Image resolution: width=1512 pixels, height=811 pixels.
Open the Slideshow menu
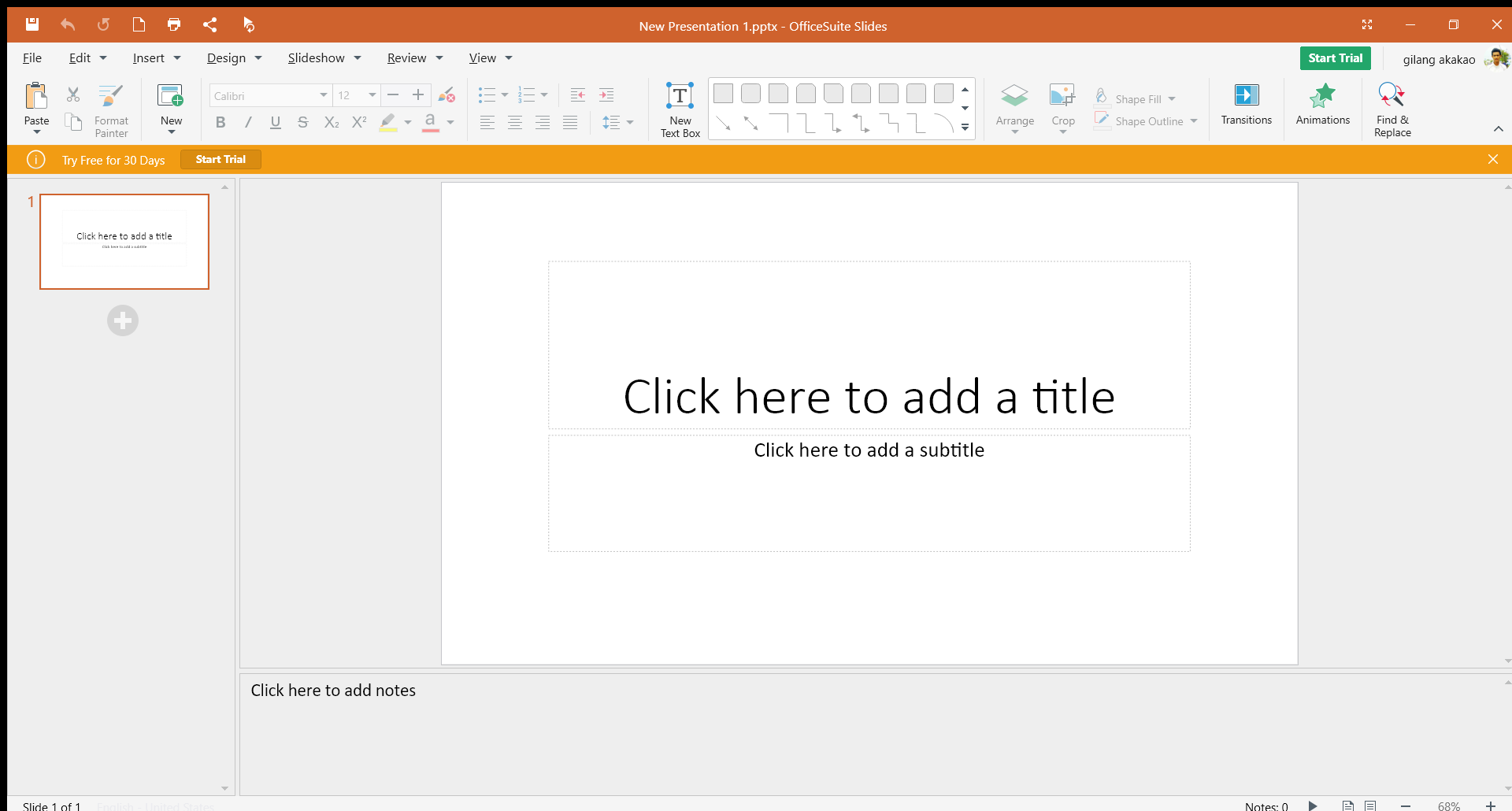[324, 57]
